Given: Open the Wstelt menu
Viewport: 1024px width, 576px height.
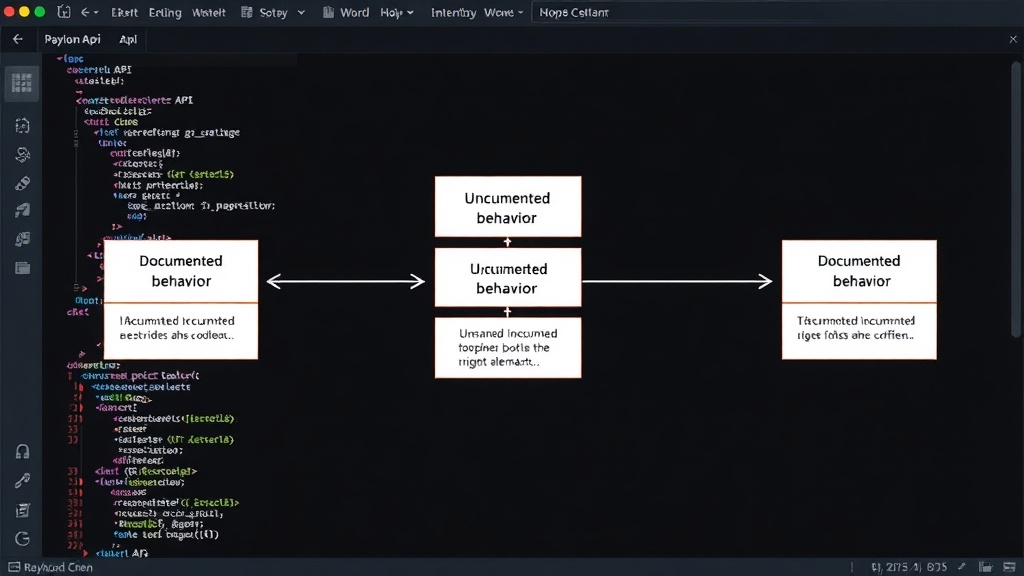Looking at the screenshot, I should 208,12.
